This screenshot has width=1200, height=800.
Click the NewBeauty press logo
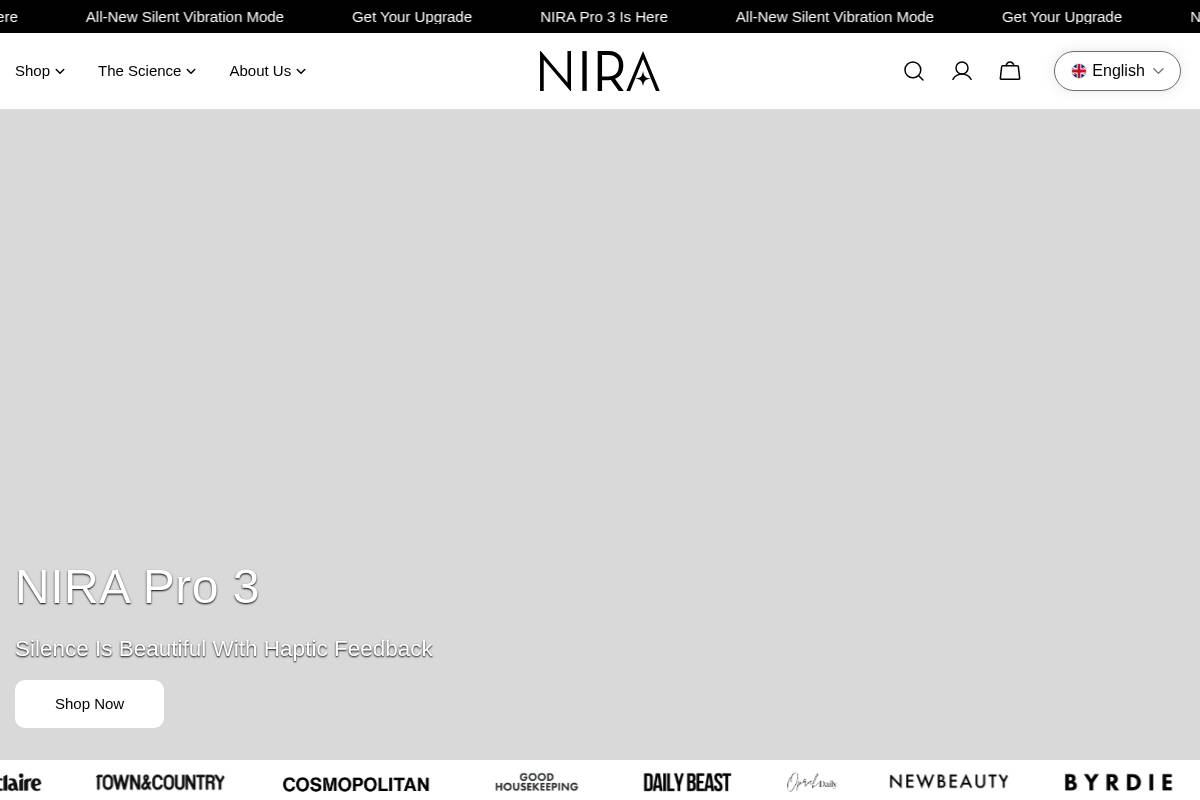tap(948, 781)
